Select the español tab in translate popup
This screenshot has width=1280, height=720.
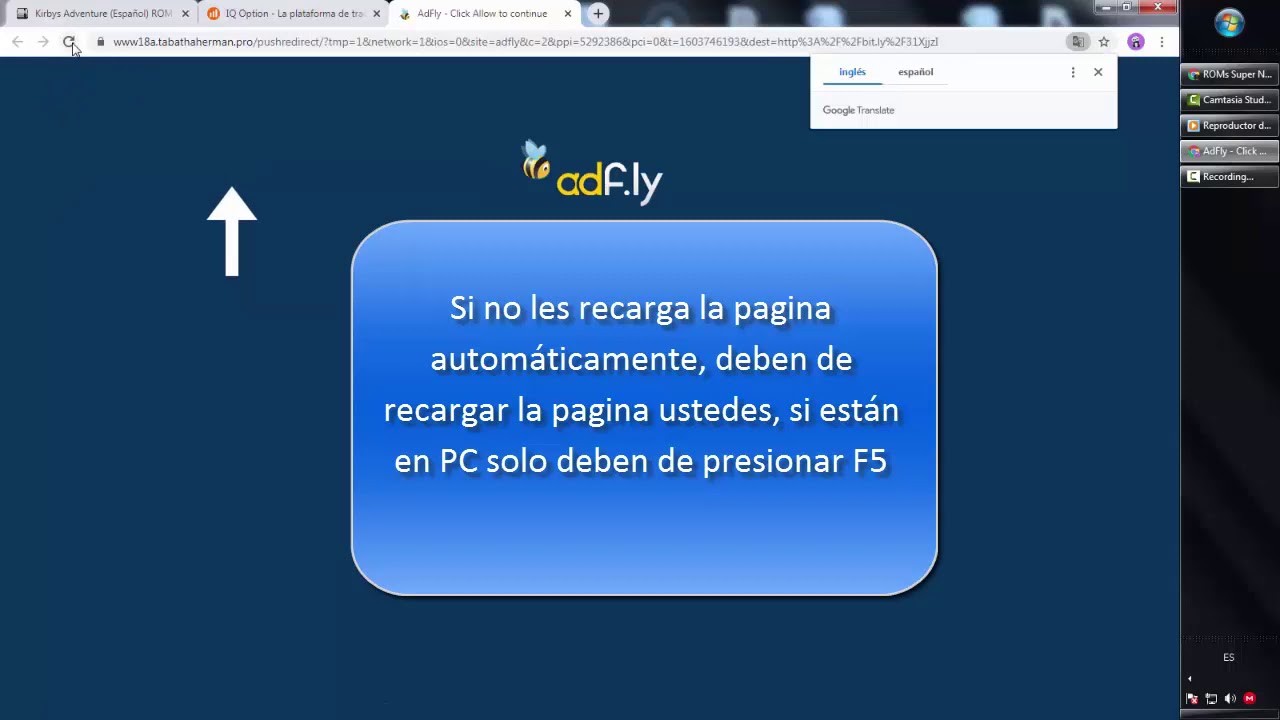(915, 72)
